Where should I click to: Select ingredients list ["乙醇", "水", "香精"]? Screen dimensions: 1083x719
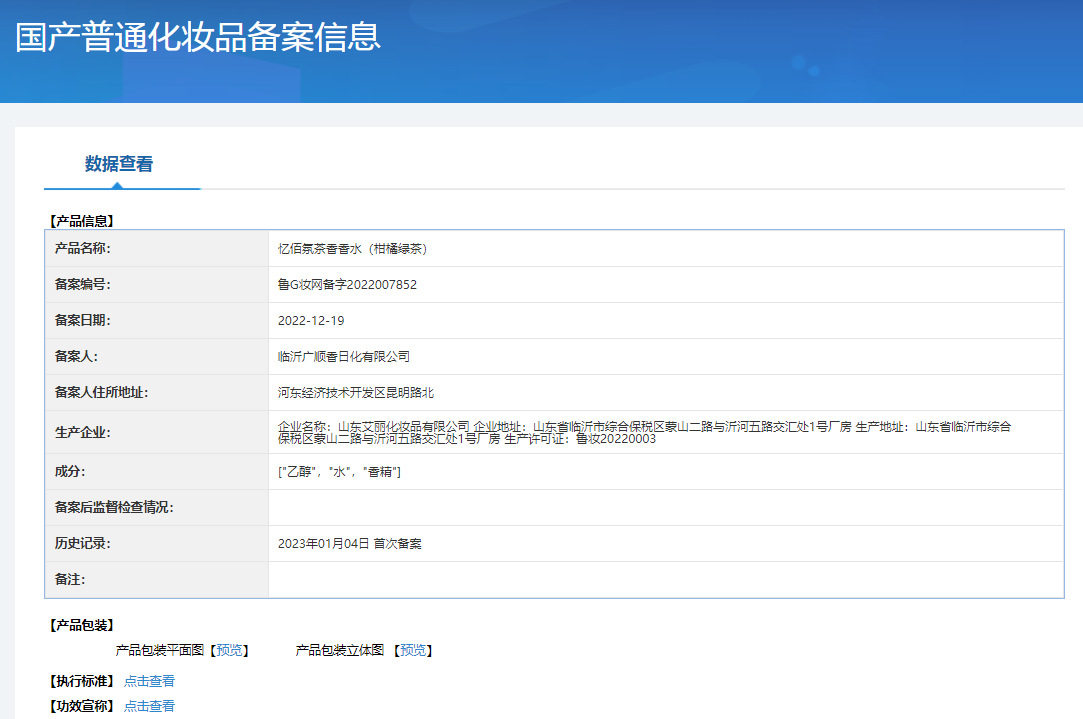[339, 472]
